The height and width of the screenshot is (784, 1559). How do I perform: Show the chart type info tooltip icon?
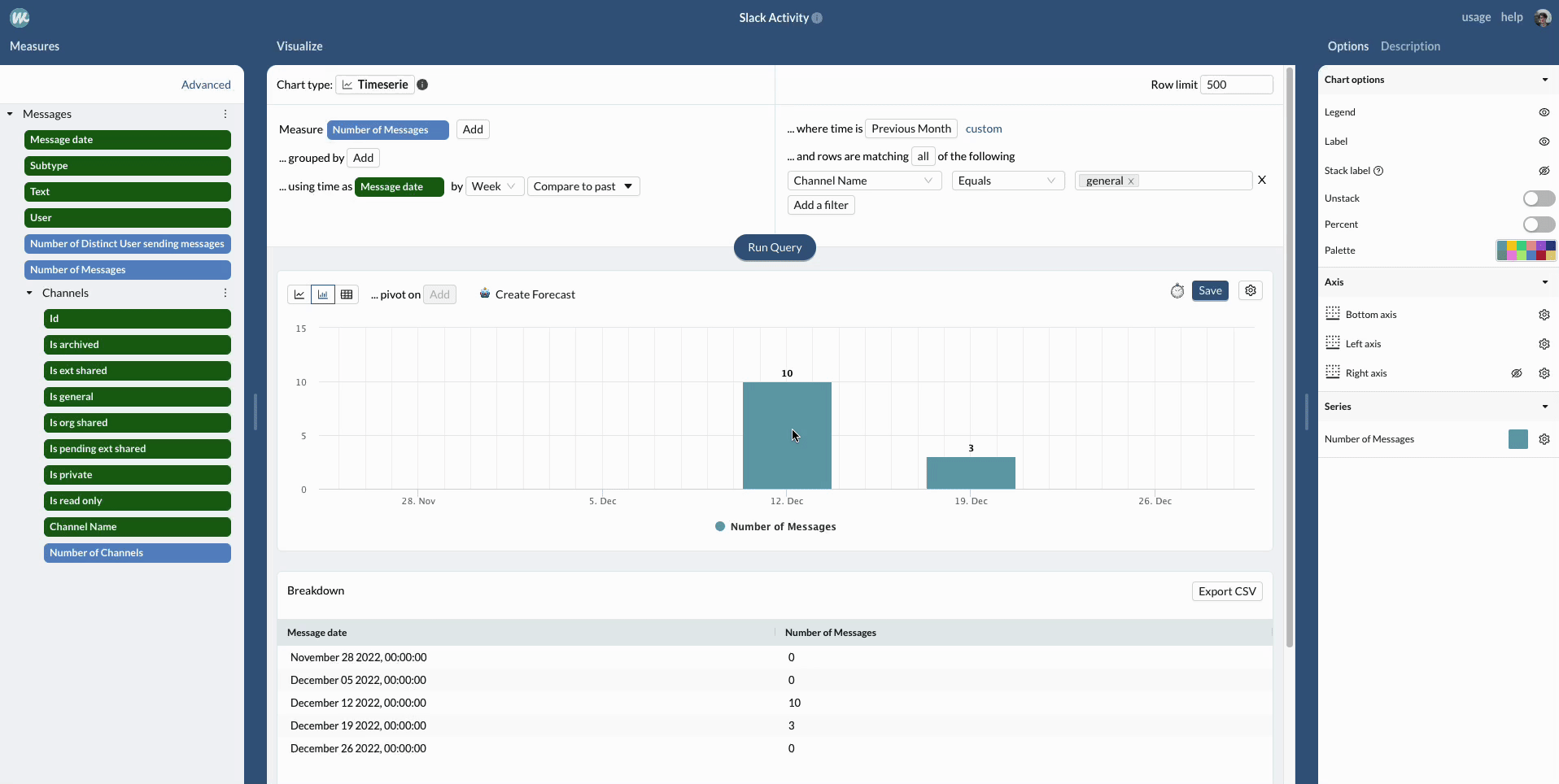[422, 85]
